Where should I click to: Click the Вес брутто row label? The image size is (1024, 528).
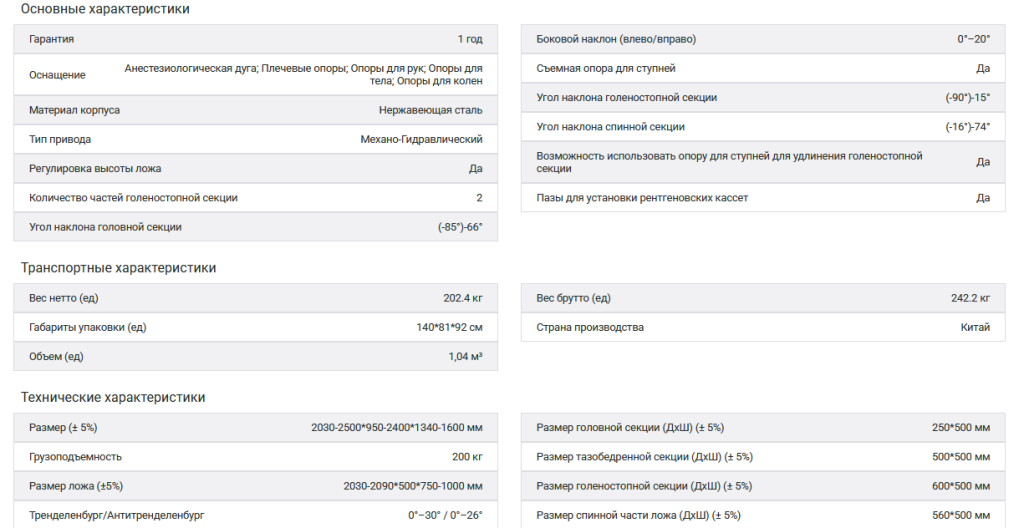tap(573, 299)
